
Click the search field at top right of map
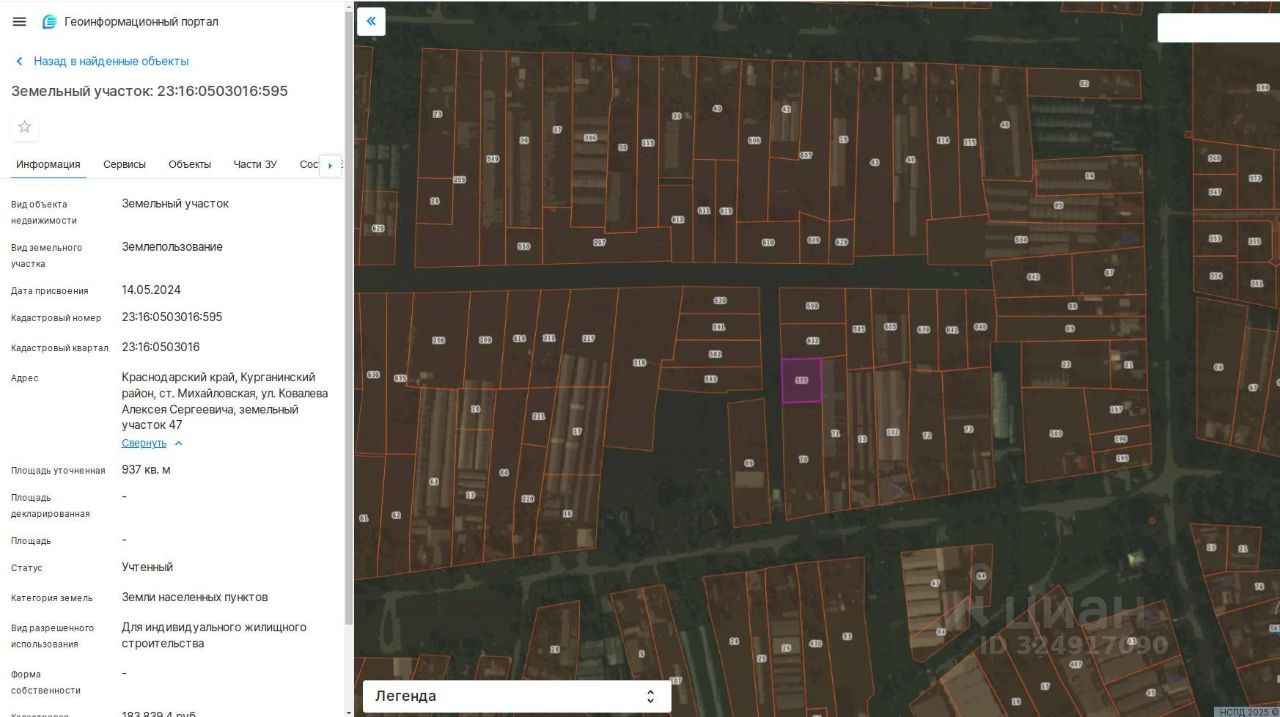tap(1218, 28)
